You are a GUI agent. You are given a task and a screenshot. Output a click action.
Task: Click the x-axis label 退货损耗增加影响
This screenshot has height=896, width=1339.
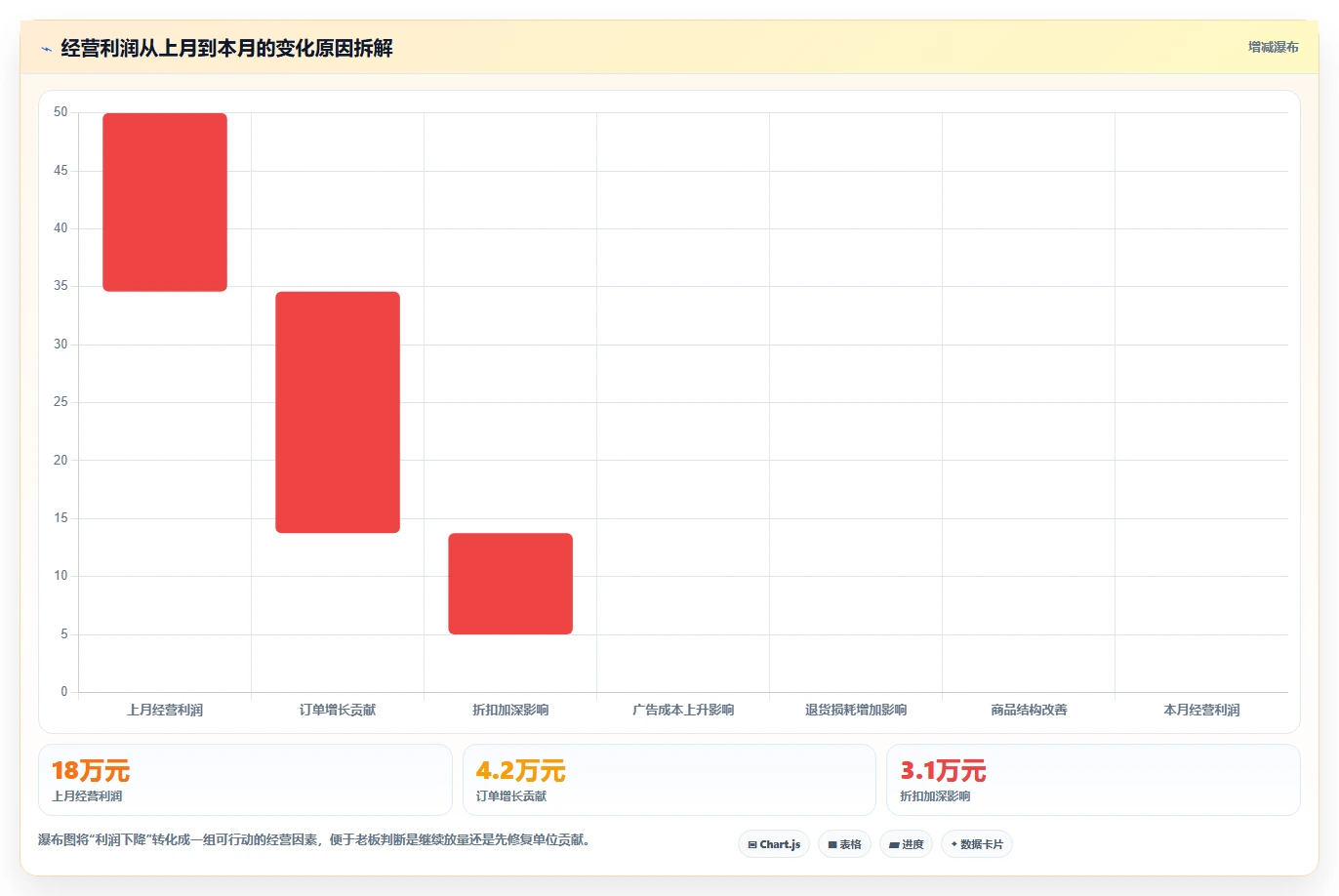pyautogui.click(x=856, y=710)
